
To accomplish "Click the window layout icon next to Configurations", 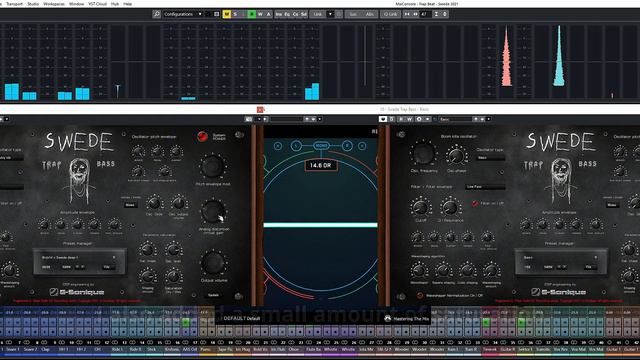I will 216,14.
